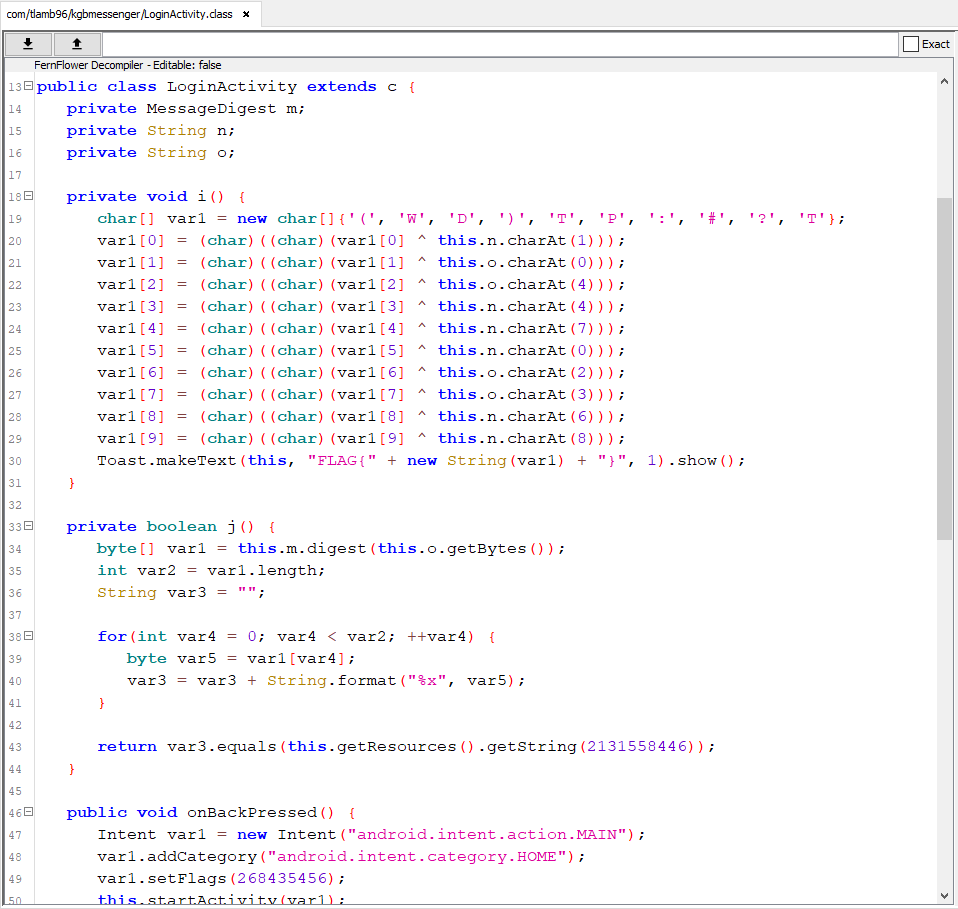Click 'onBackPressed' method name on line 46
Viewport: 958px width, 909px height.
252,812
